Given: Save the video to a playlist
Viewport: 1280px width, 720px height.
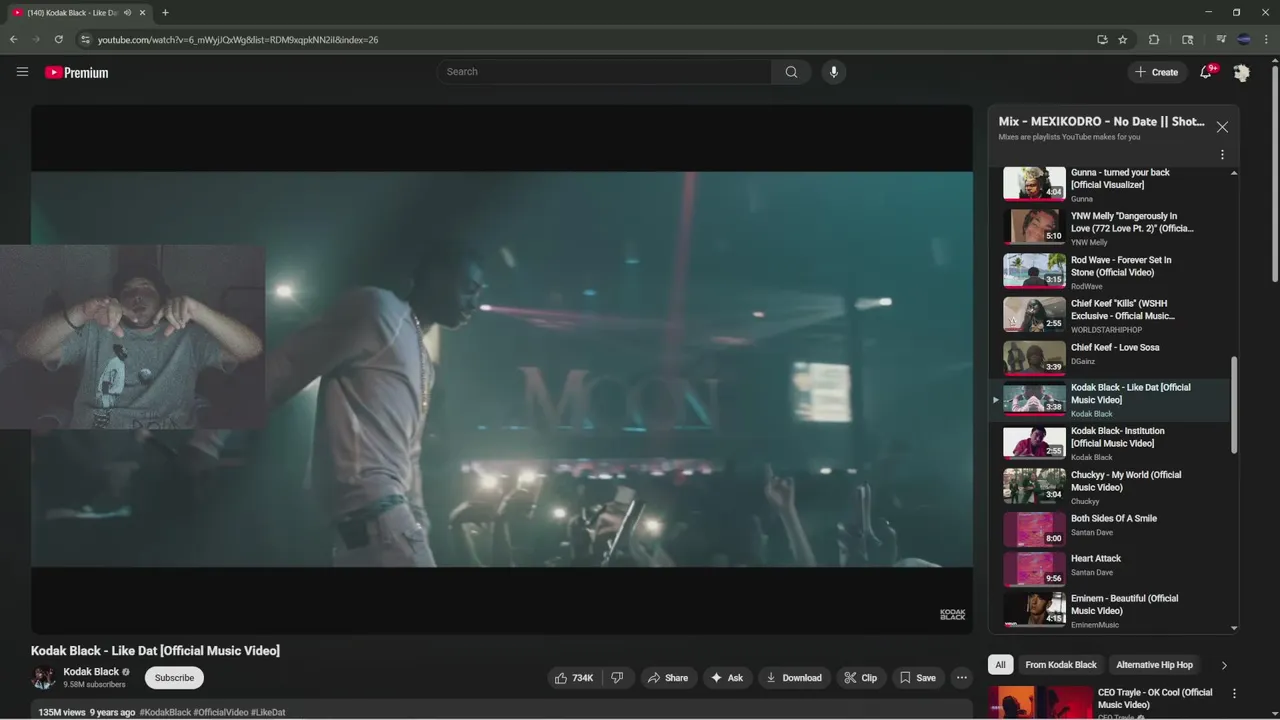Looking at the screenshot, I should click(x=918, y=678).
